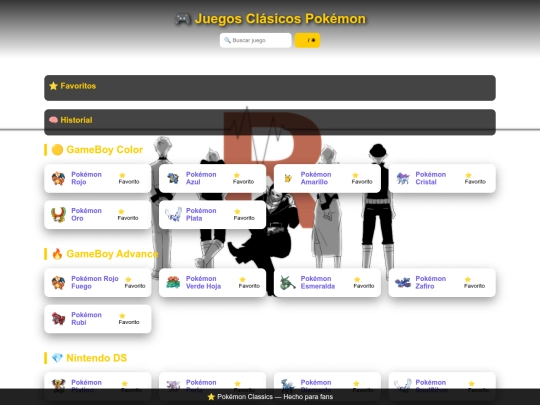Follow the Pokémon Esmeralda link
Image resolution: width=540 pixels, height=405 pixels.
click(x=318, y=282)
